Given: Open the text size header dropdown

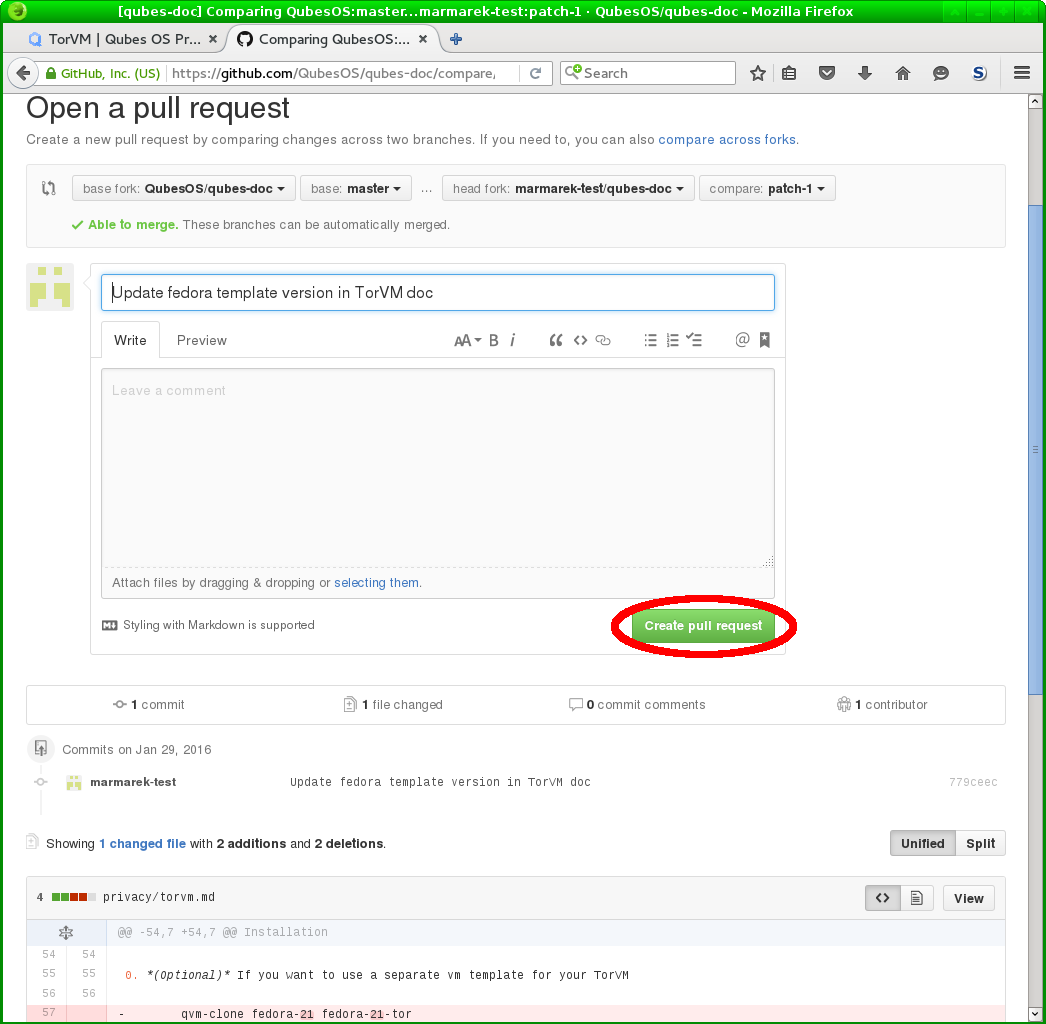Looking at the screenshot, I should coord(467,341).
